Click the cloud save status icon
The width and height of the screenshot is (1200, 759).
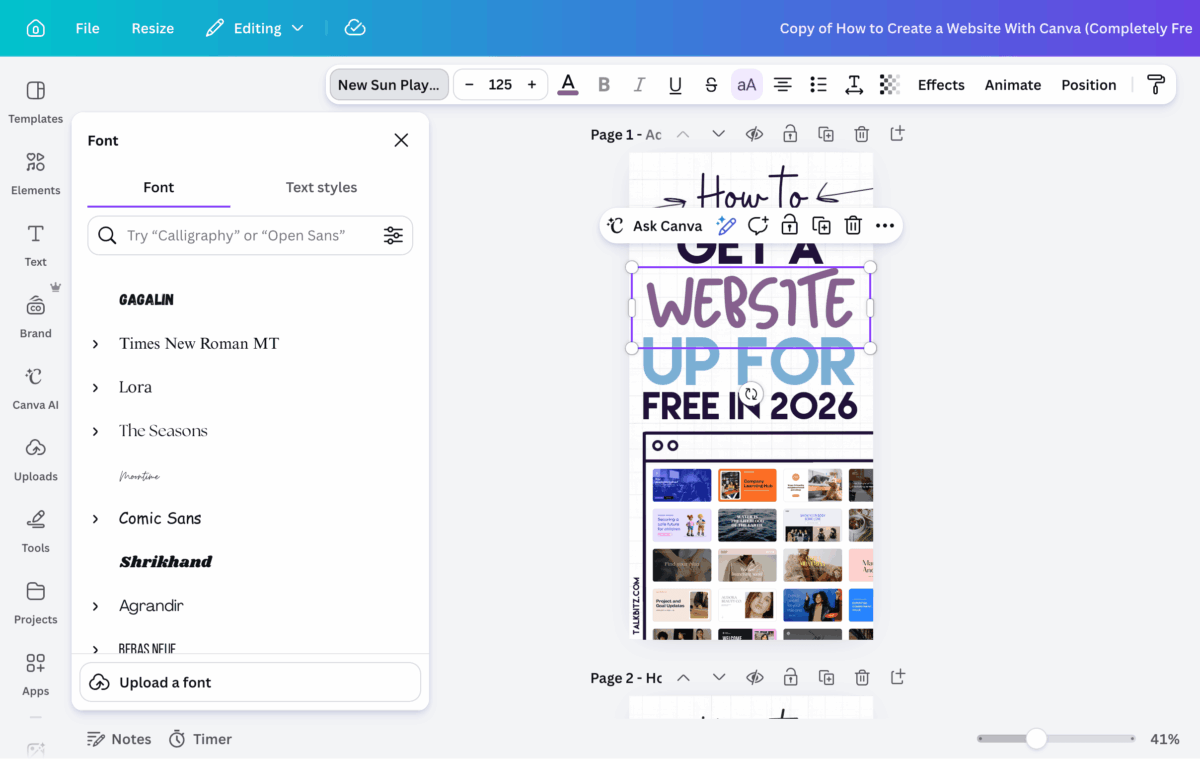pyautogui.click(x=355, y=28)
